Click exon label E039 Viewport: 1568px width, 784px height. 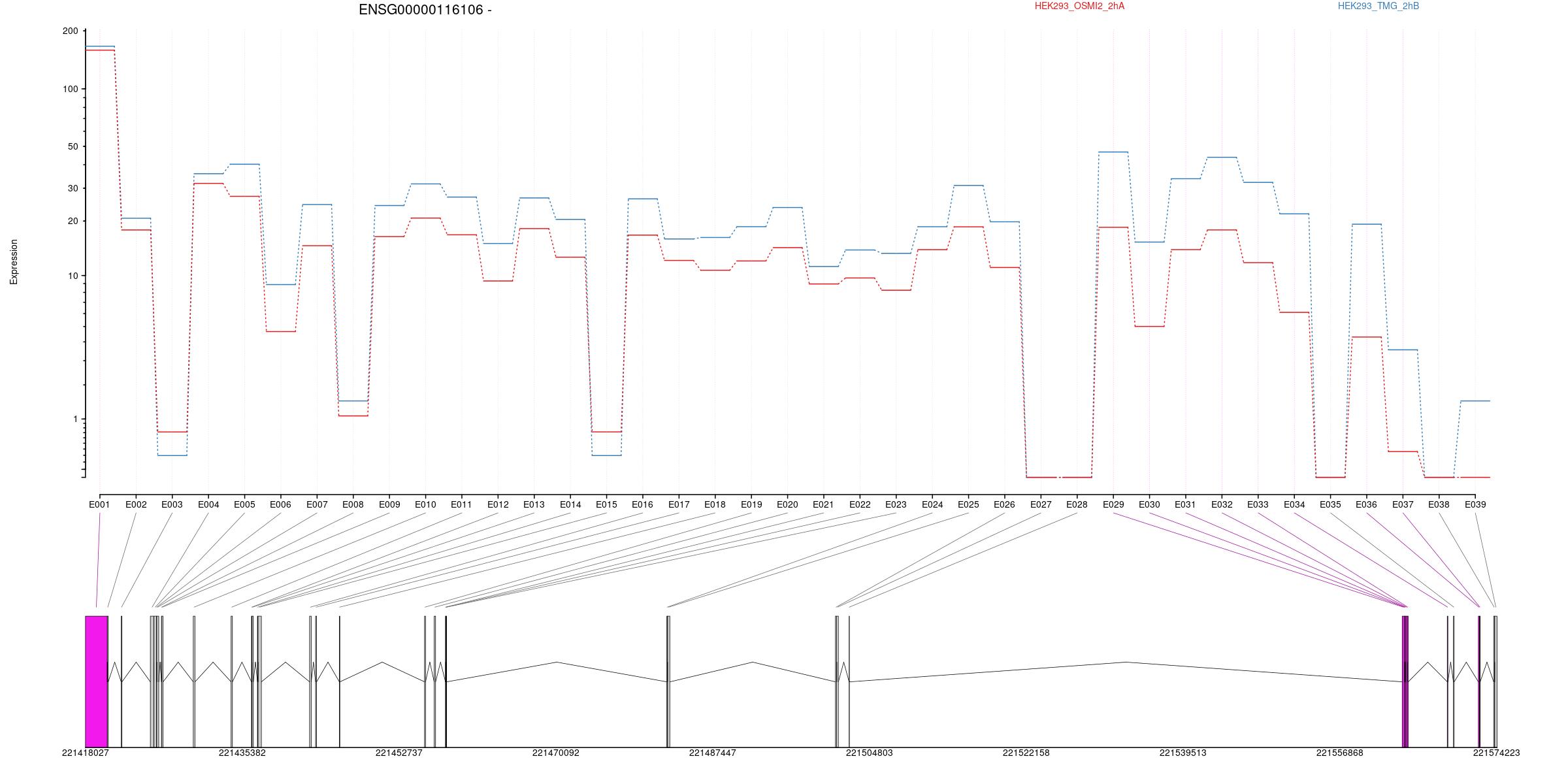(x=1475, y=504)
